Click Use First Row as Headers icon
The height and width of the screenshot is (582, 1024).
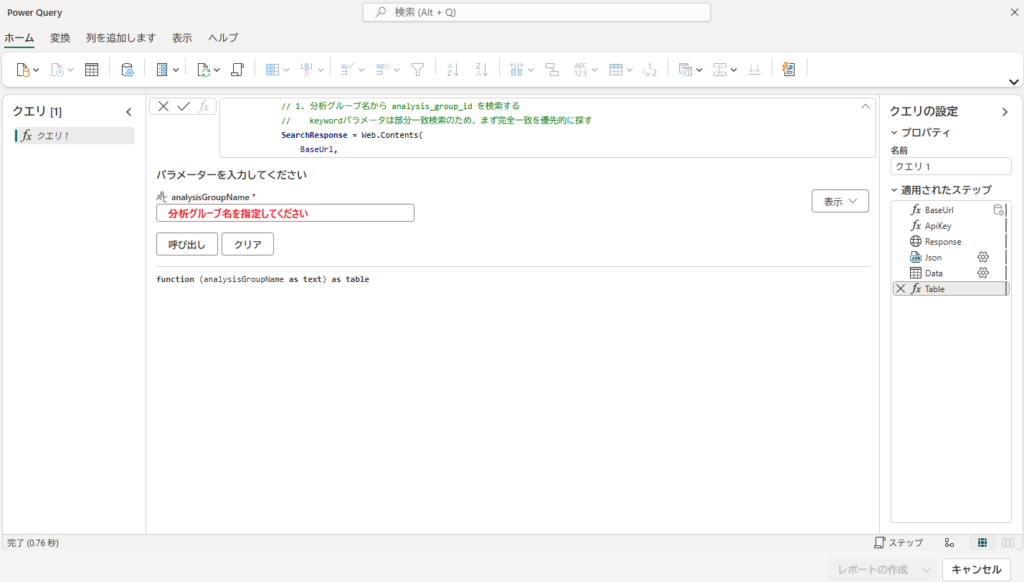tap(616, 69)
